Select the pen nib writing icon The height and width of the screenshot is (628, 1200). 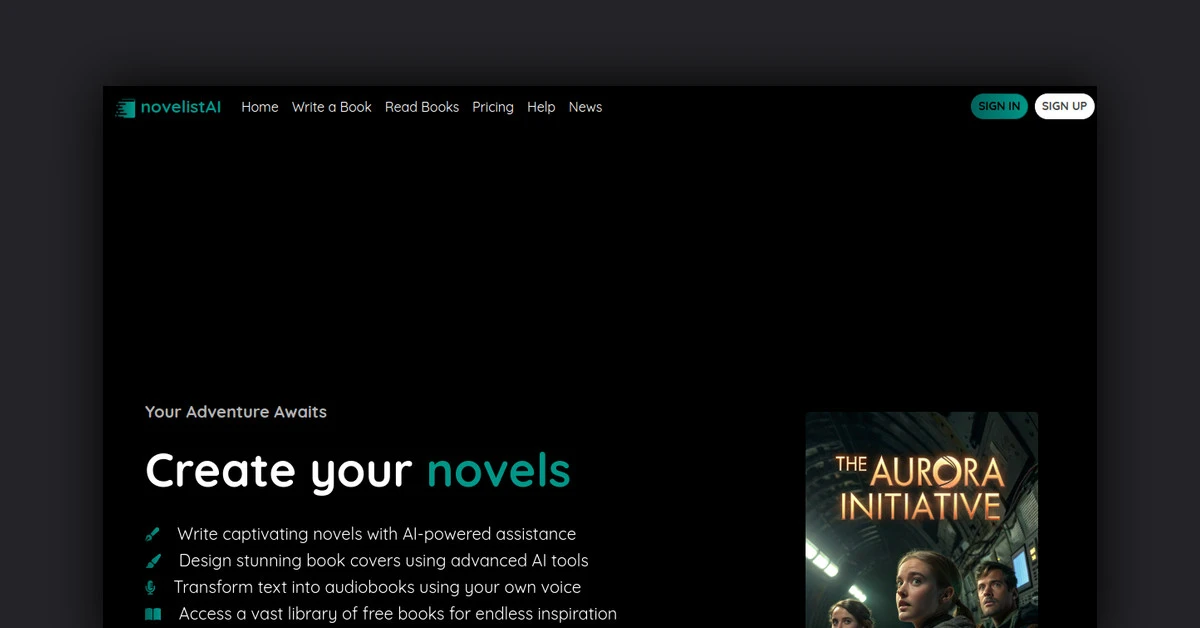click(152, 534)
